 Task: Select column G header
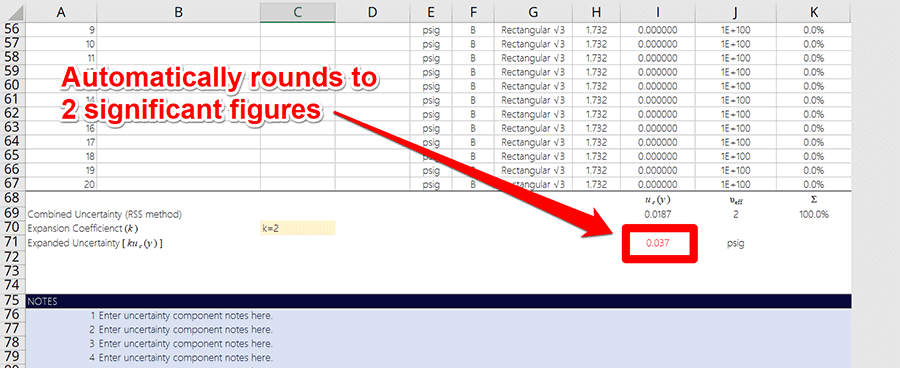(x=533, y=12)
